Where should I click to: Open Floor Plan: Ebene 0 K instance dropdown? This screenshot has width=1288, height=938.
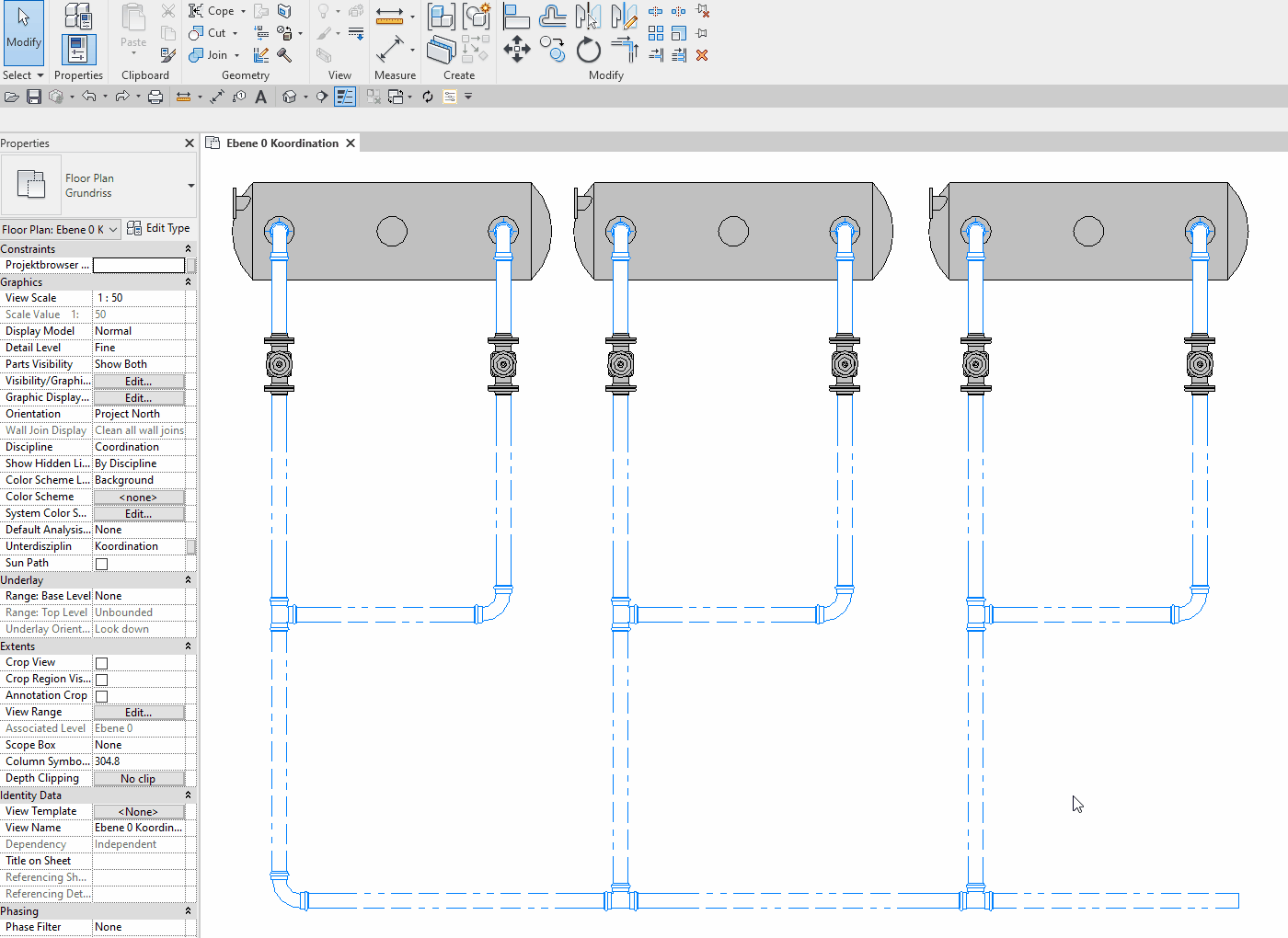(x=61, y=230)
